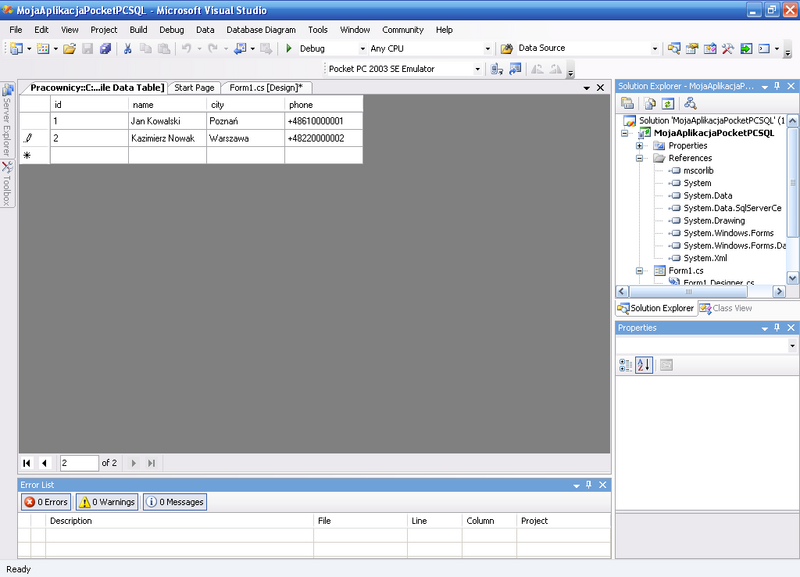Screen dimensions: 800x577
Task: Toggle auto-hide pin on Solution Explorer
Action: [x=777, y=86]
